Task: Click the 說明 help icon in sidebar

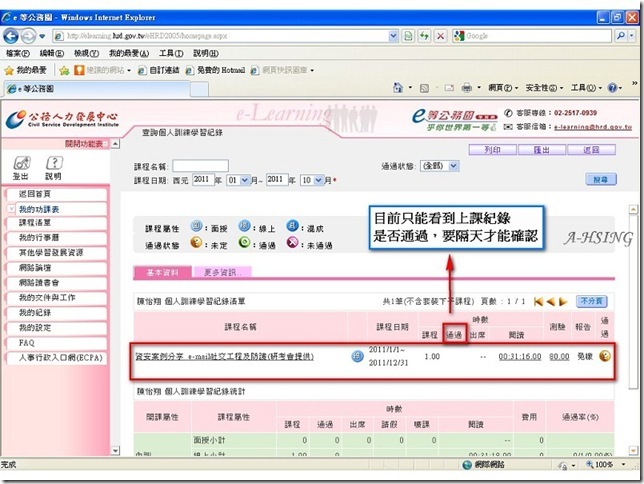Action: tap(53, 168)
